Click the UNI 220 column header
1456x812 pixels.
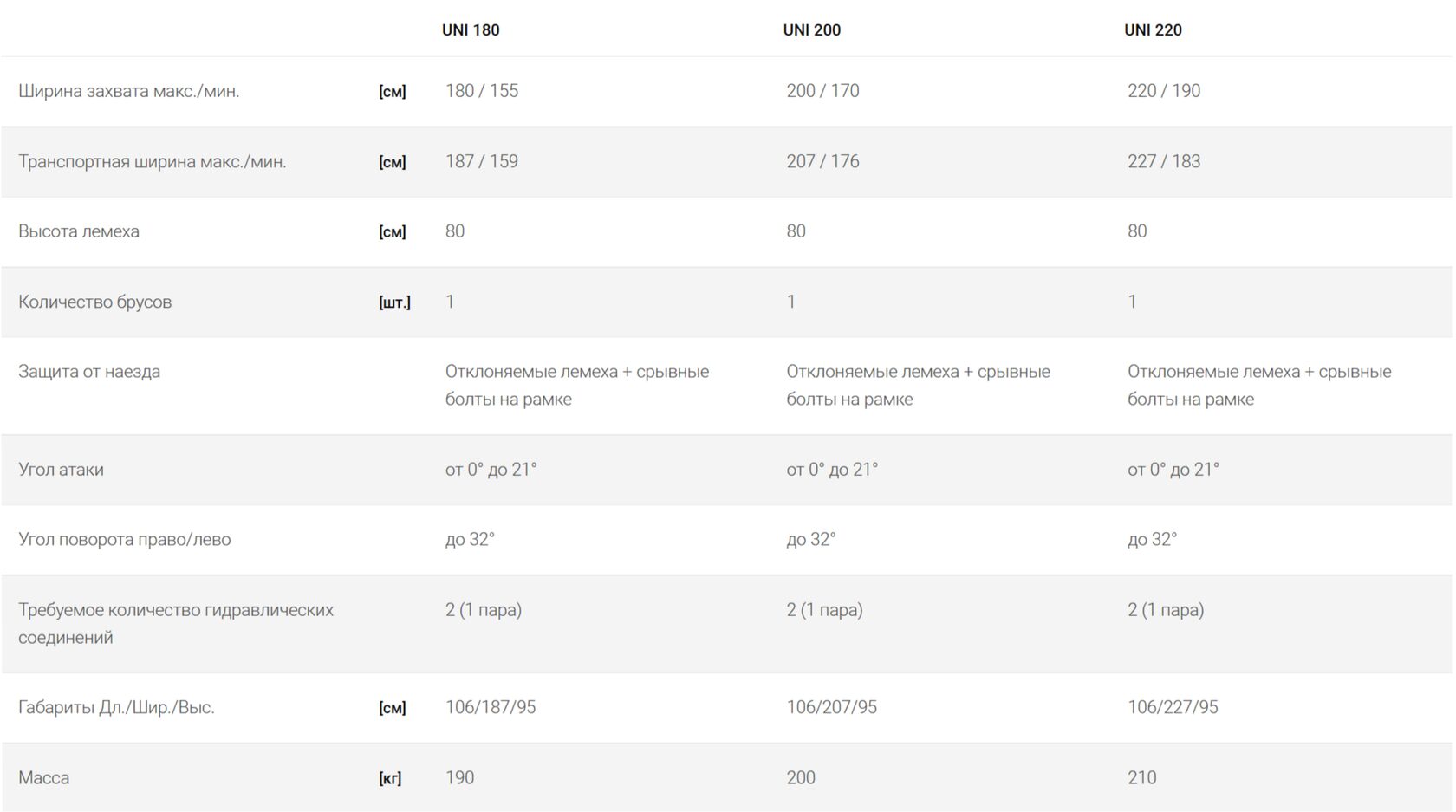click(1153, 29)
